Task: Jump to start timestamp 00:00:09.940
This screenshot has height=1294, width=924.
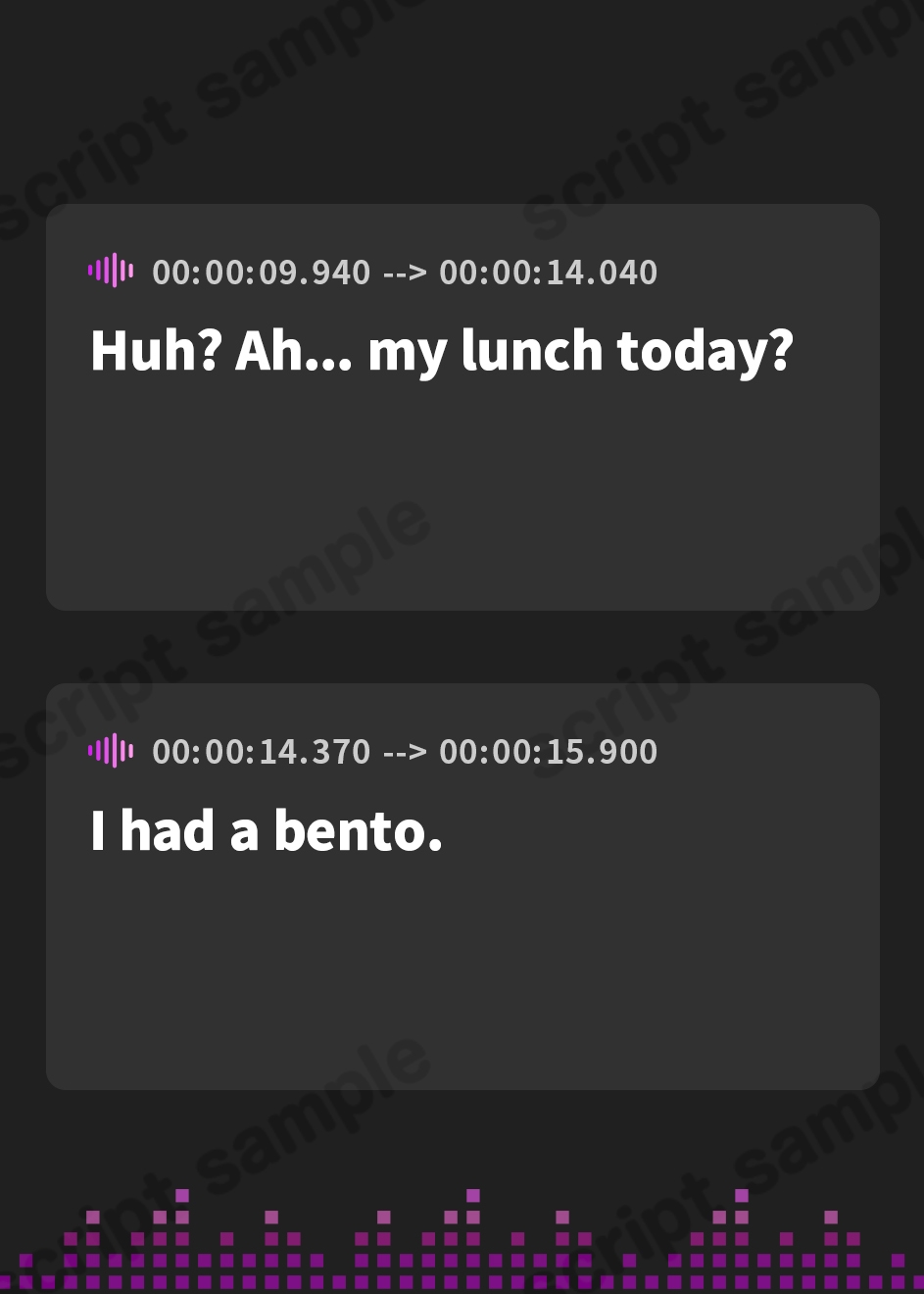Action: [262, 273]
